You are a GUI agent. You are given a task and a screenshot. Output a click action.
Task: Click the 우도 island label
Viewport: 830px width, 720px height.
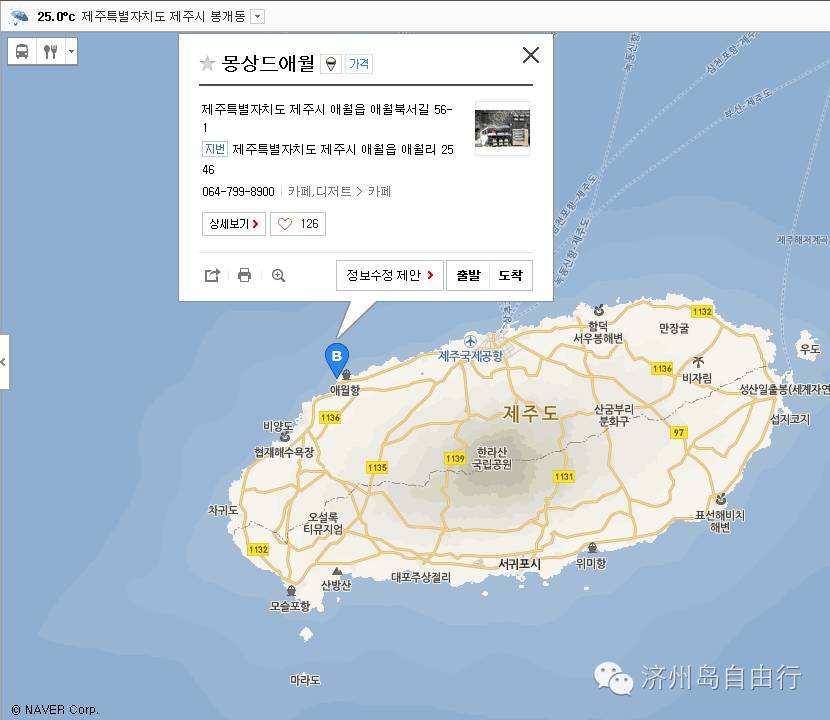810,349
